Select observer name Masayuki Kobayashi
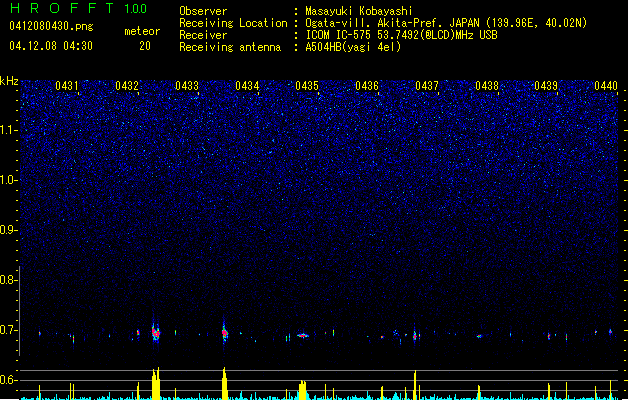 pos(359,11)
